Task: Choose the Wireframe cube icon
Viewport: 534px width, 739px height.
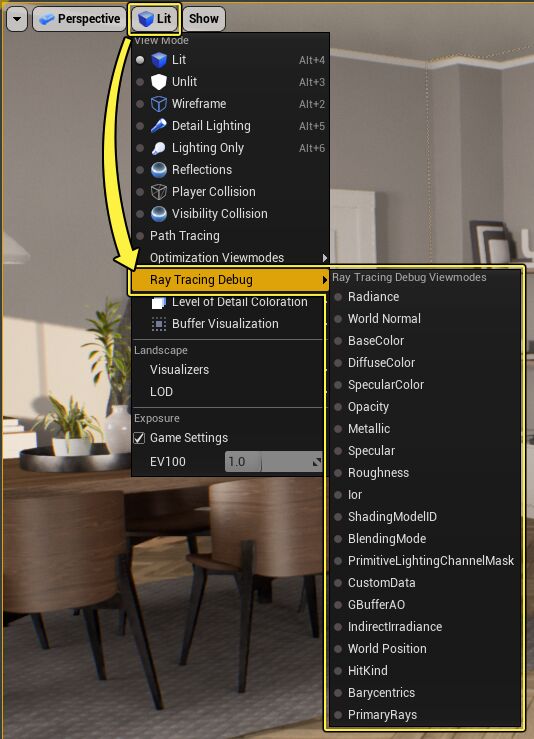Action: pos(159,104)
